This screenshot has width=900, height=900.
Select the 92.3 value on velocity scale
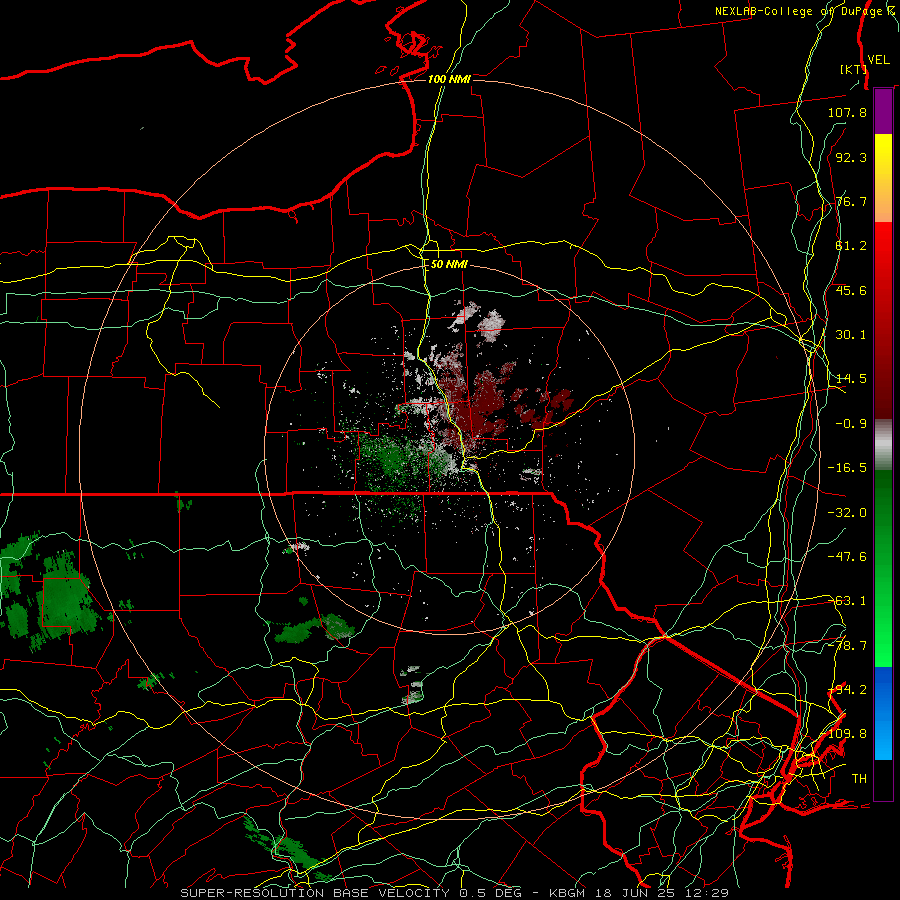851,157
